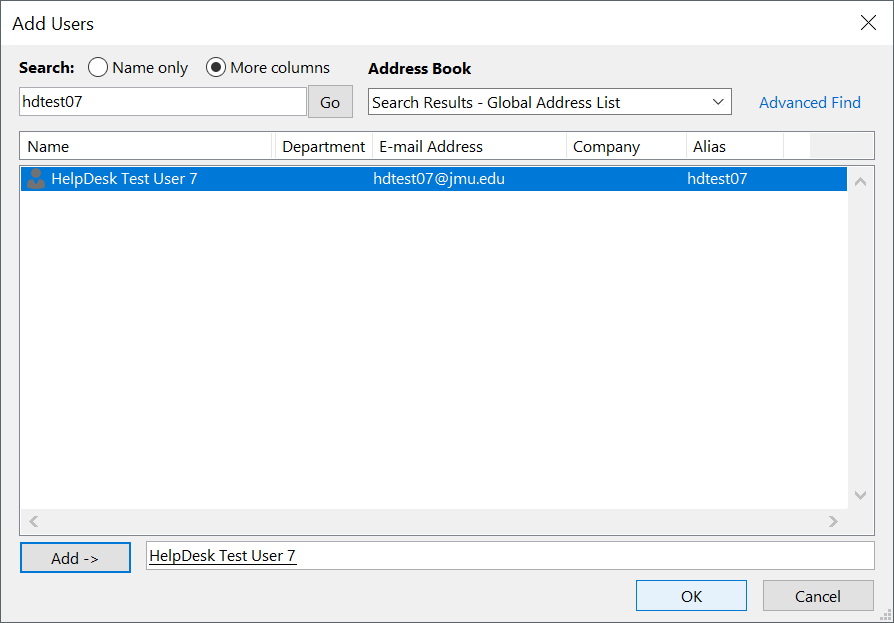The width and height of the screenshot is (894, 623).
Task: Click the user icon beside HelpDesk Test User 7
Action: pyautogui.click(x=36, y=178)
